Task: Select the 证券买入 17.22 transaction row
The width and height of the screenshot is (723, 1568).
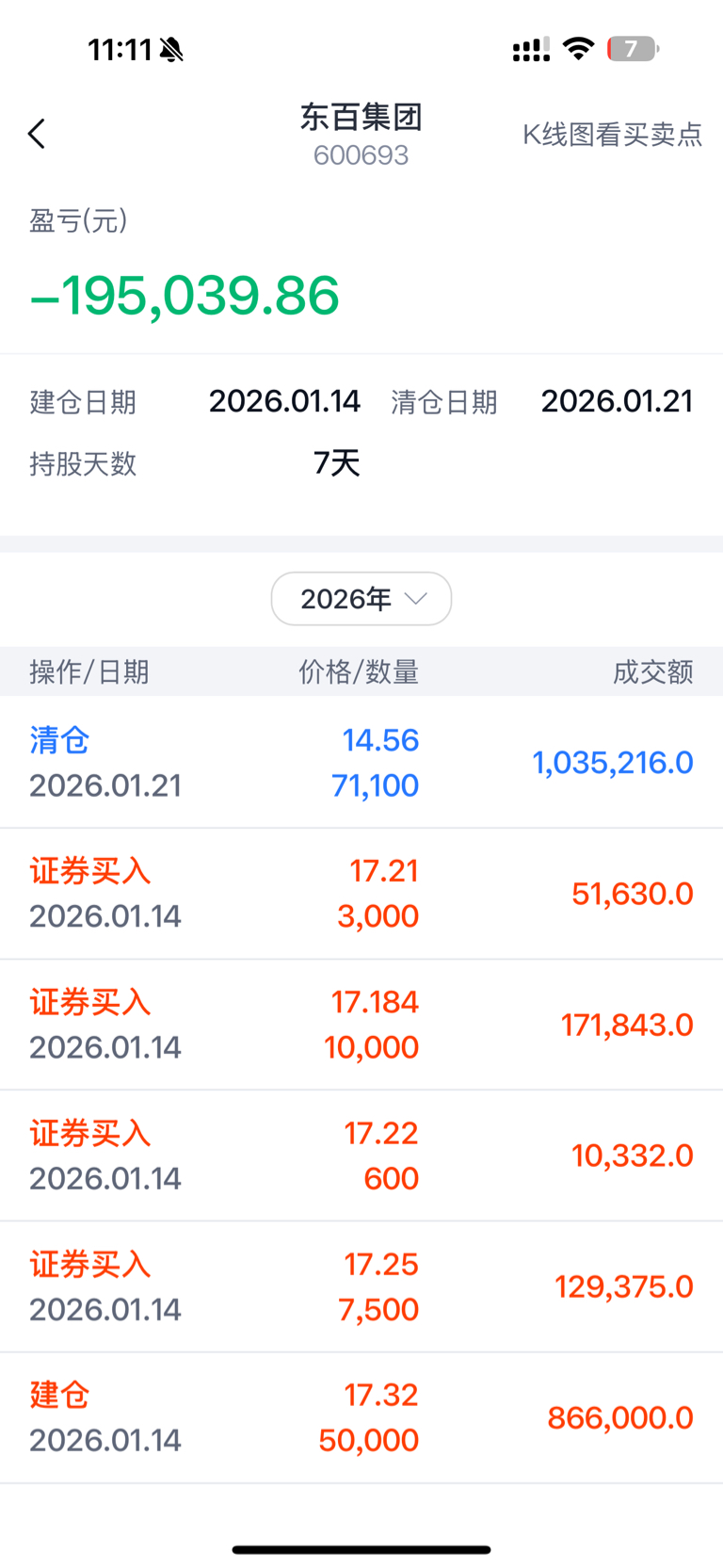Action: (x=361, y=1156)
